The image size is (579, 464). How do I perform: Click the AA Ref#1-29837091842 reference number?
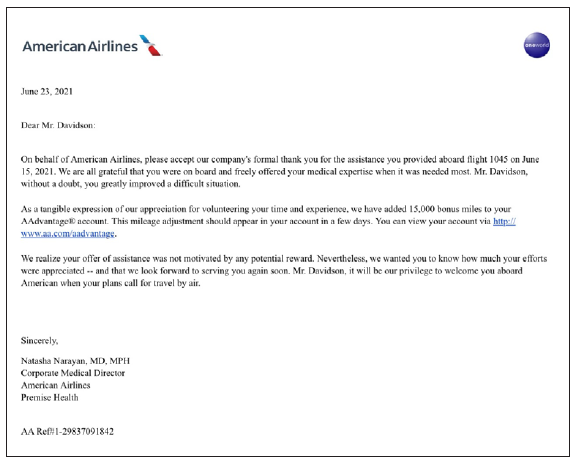click(67, 432)
